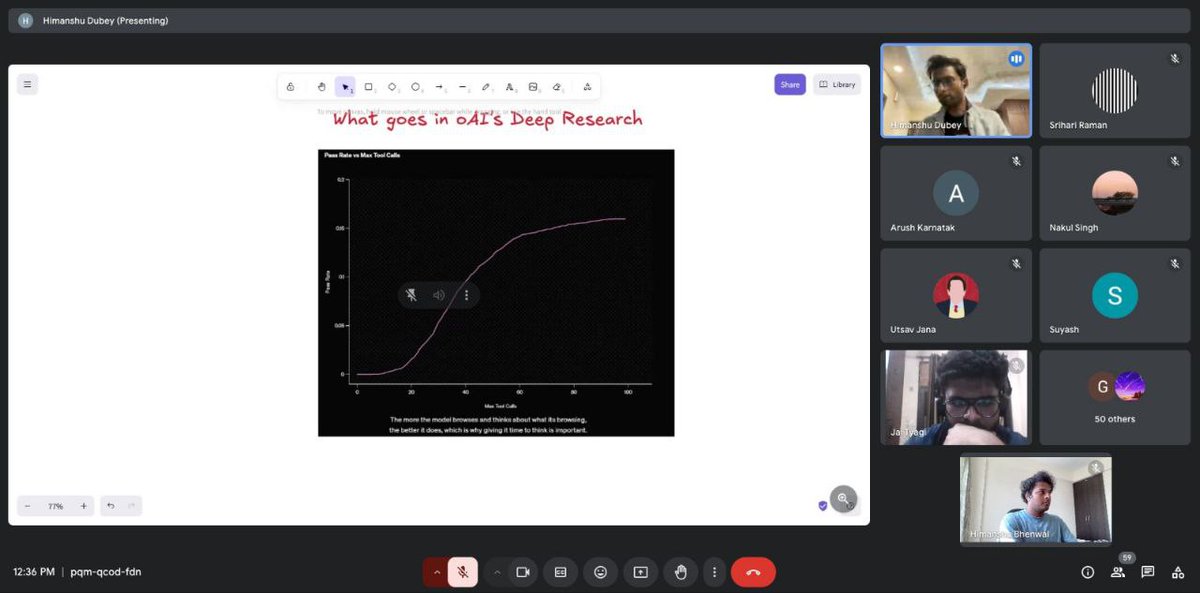This screenshot has width=1200, height=593.
Task: Select the Rectangle shape tool
Action: pos(368,87)
